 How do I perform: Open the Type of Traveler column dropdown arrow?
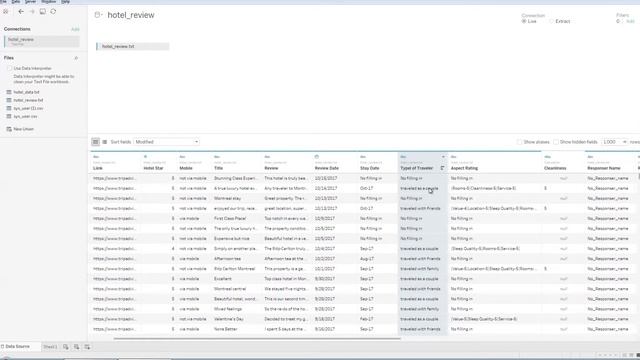pyautogui.click(x=443, y=157)
